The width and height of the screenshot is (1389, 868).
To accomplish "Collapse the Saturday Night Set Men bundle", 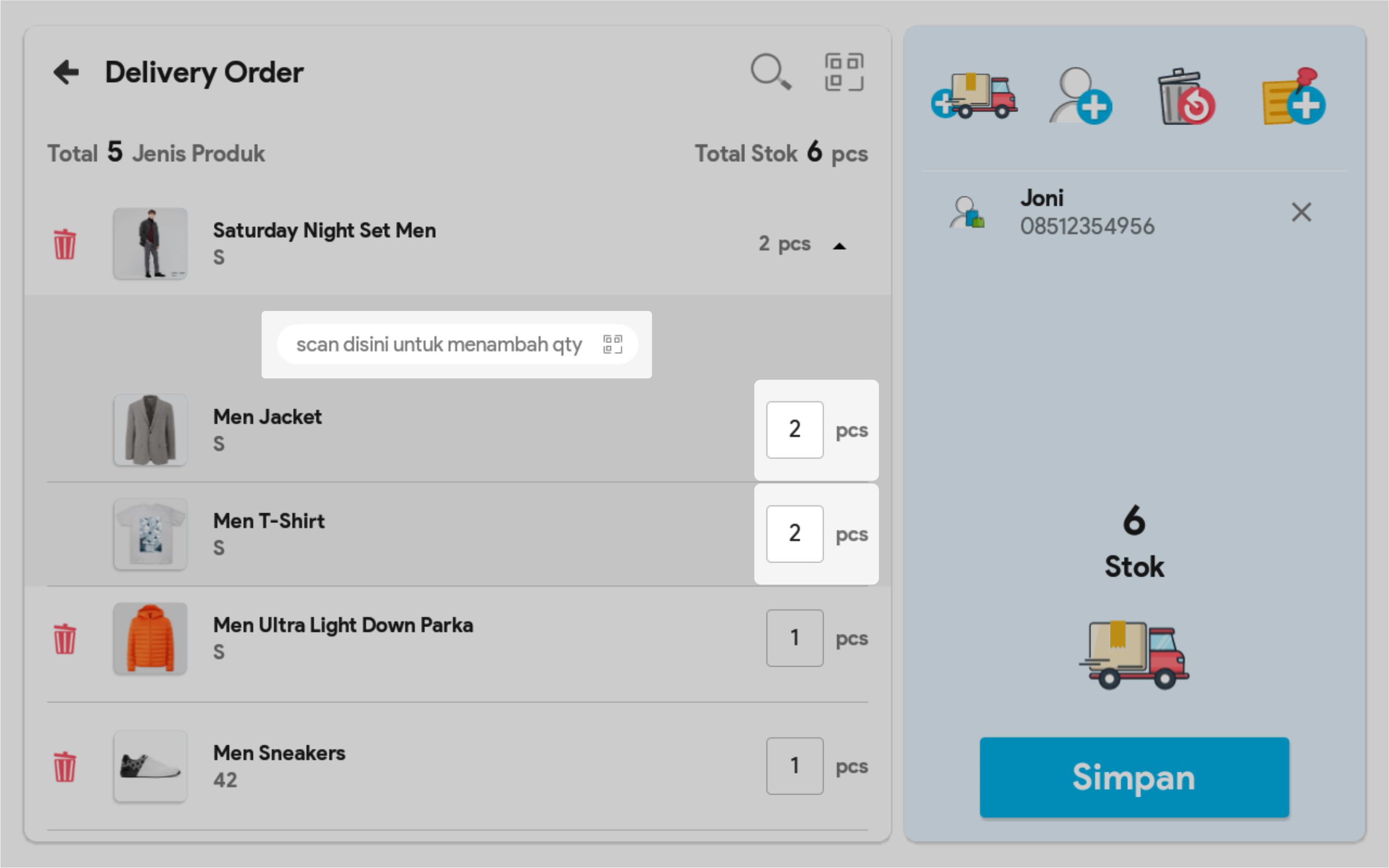I will pos(839,246).
